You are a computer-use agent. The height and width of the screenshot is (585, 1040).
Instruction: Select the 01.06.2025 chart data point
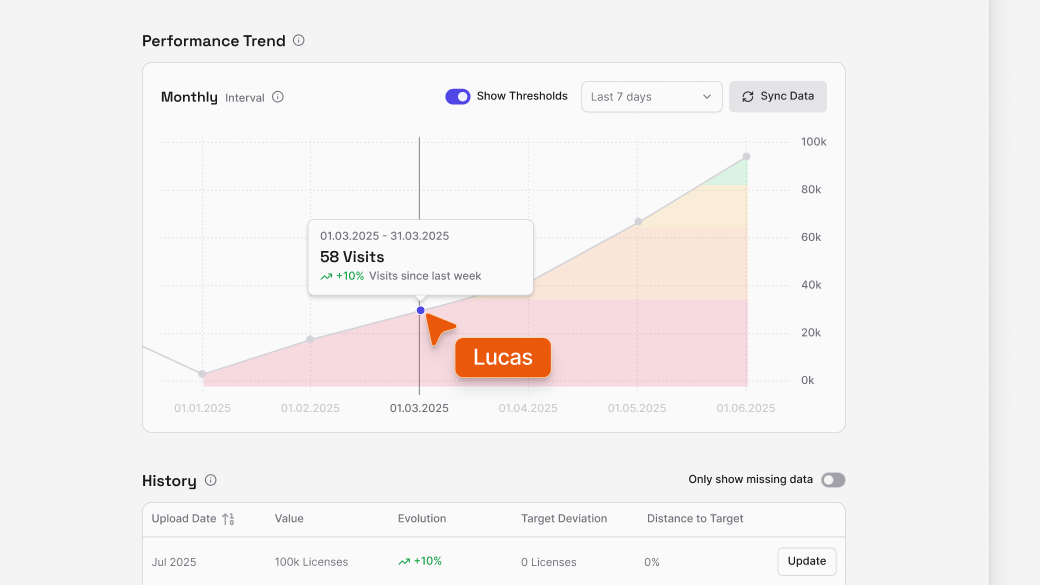(x=746, y=157)
